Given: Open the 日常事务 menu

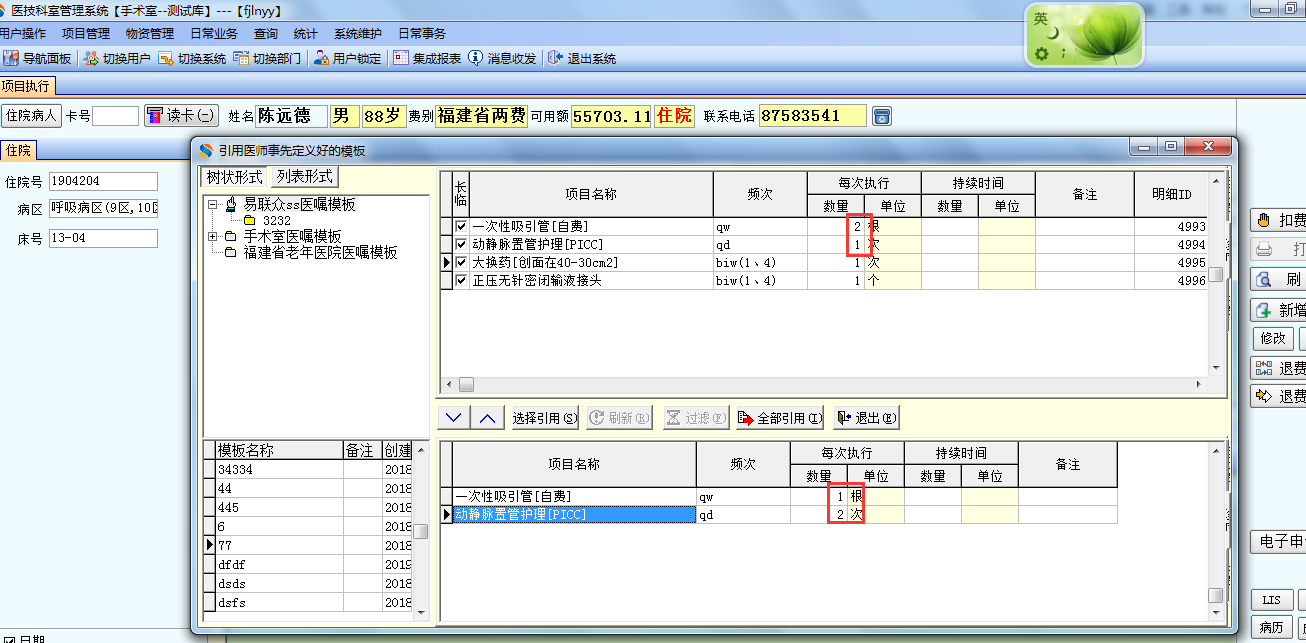Looking at the screenshot, I should pyautogui.click(x=422, y=33).
